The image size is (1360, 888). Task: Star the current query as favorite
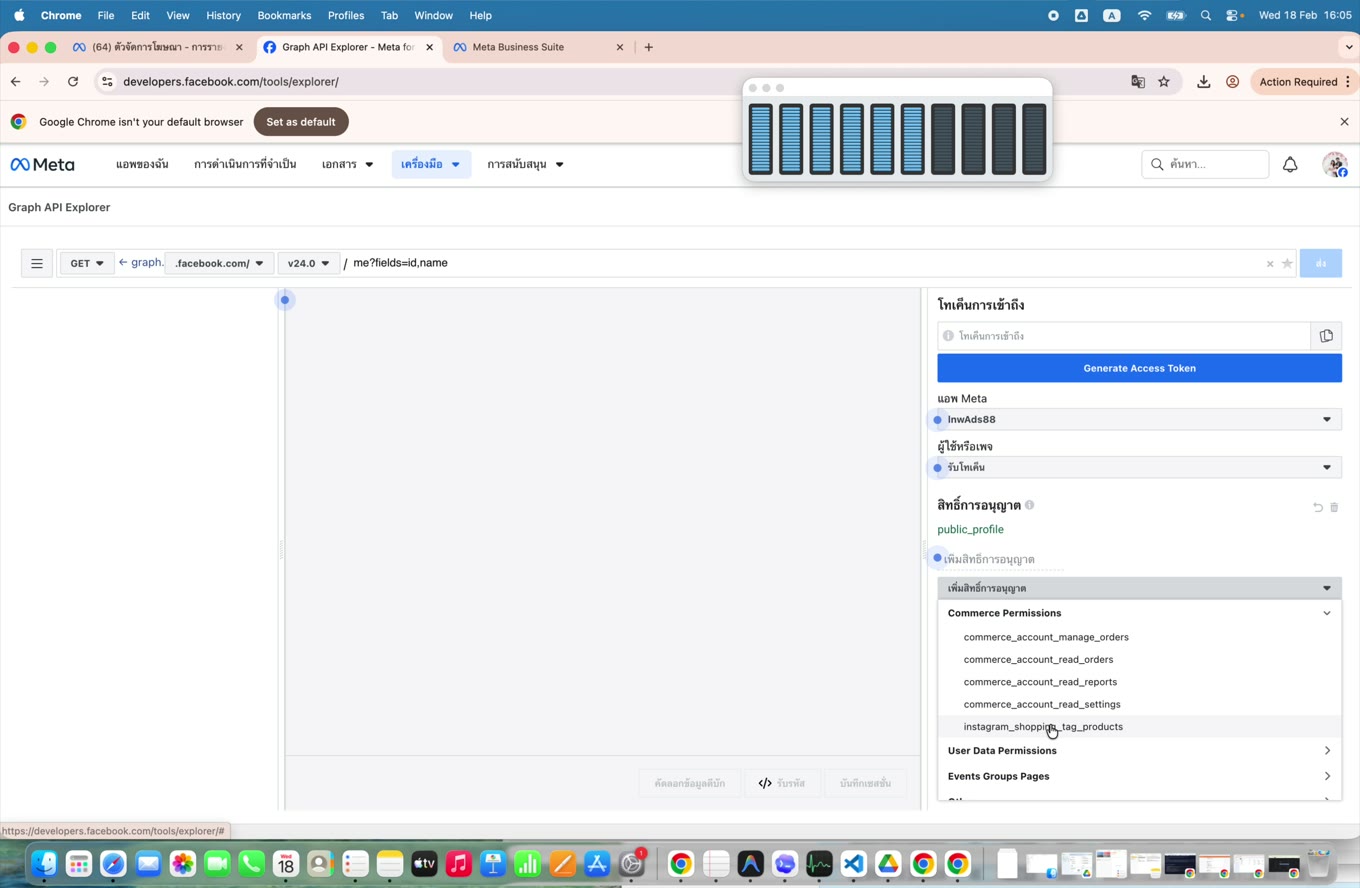(1287, 264)
